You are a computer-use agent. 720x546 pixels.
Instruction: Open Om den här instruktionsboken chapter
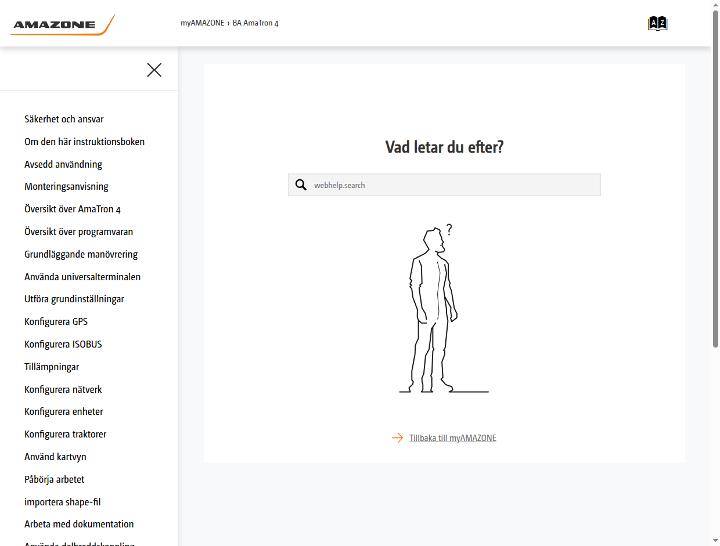[x=84, y=141]
